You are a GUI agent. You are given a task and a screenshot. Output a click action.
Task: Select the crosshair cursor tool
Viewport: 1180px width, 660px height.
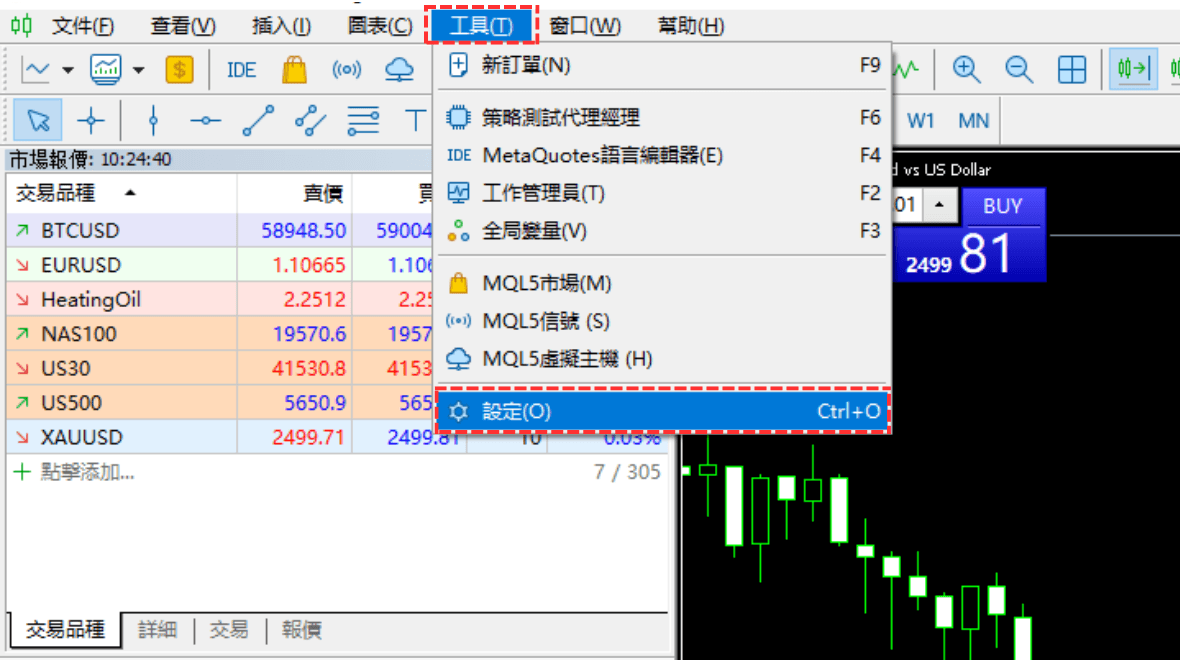[91, 121]
